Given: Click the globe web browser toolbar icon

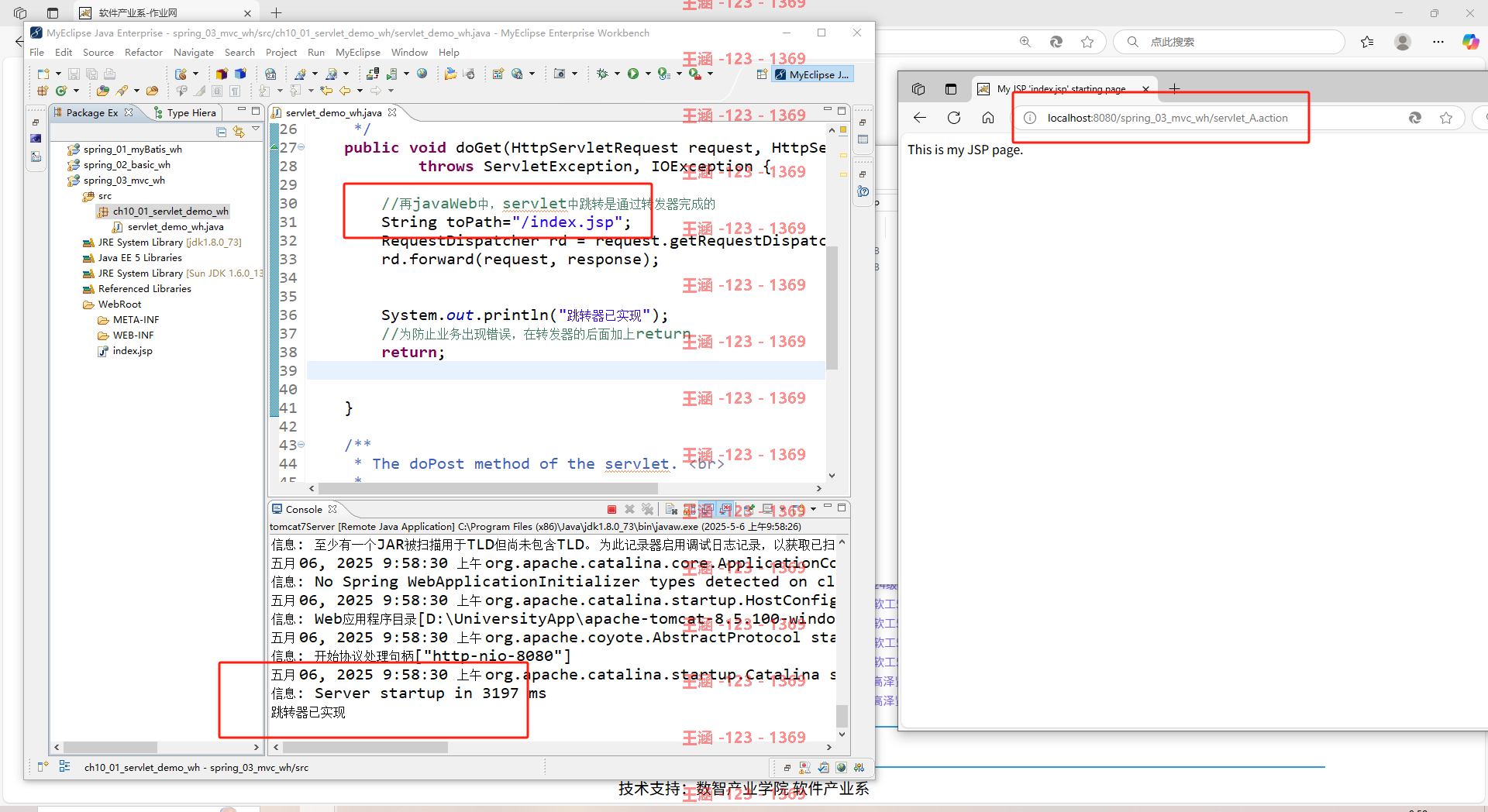Looking at the screenshot, I should pyautogui.click(x=422, y=74).
